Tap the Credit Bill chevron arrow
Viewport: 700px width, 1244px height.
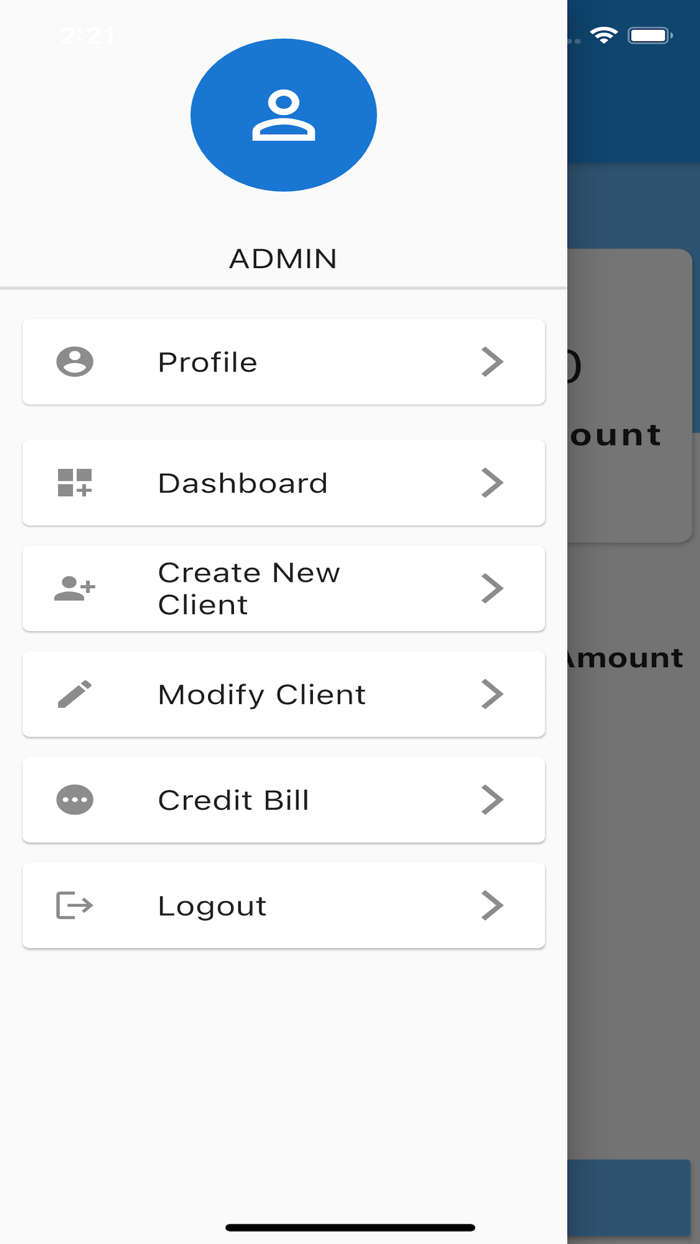click(x=492, y=800)
